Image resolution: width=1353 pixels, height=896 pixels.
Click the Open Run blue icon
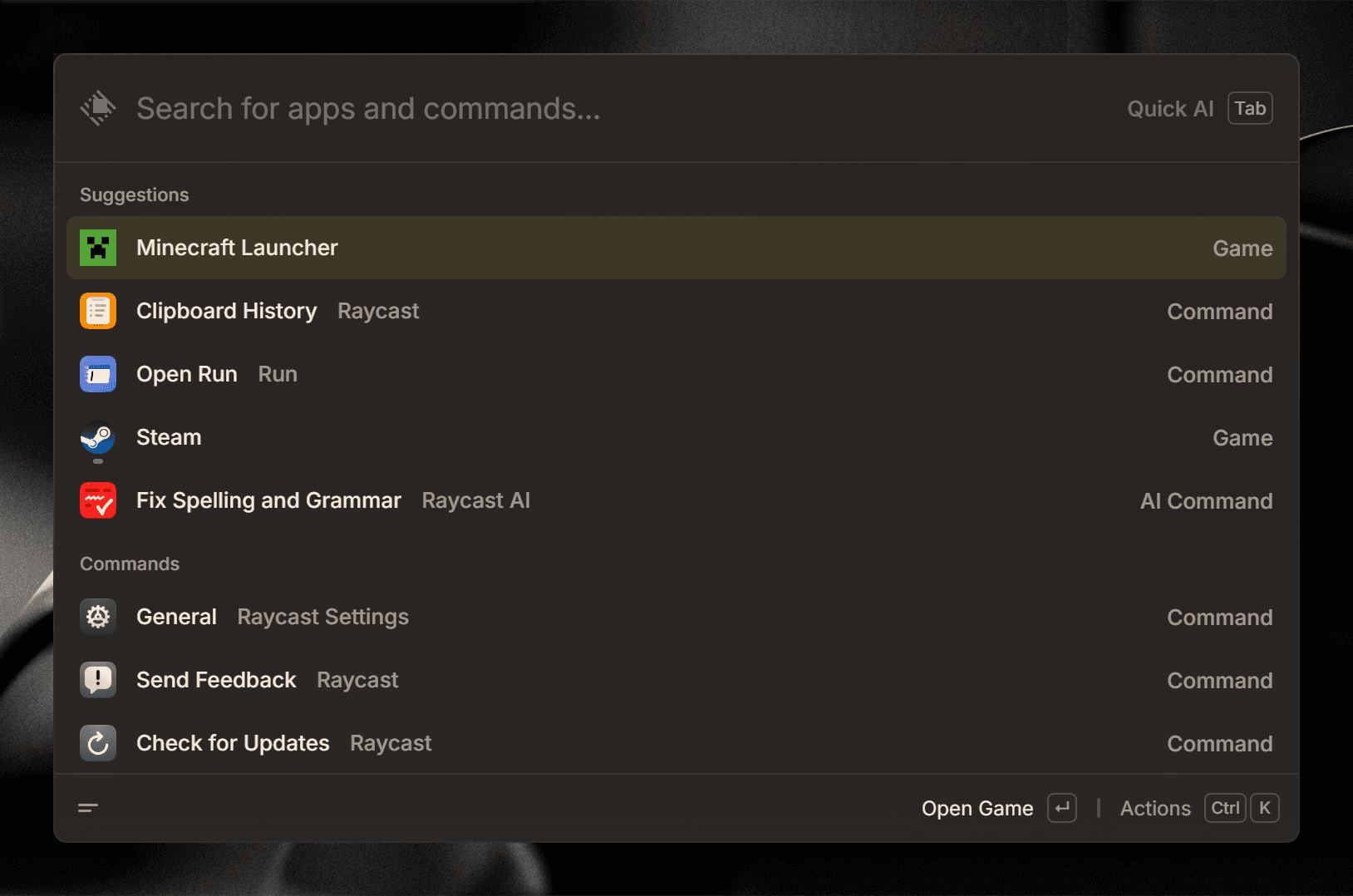[x=98, y=374]
